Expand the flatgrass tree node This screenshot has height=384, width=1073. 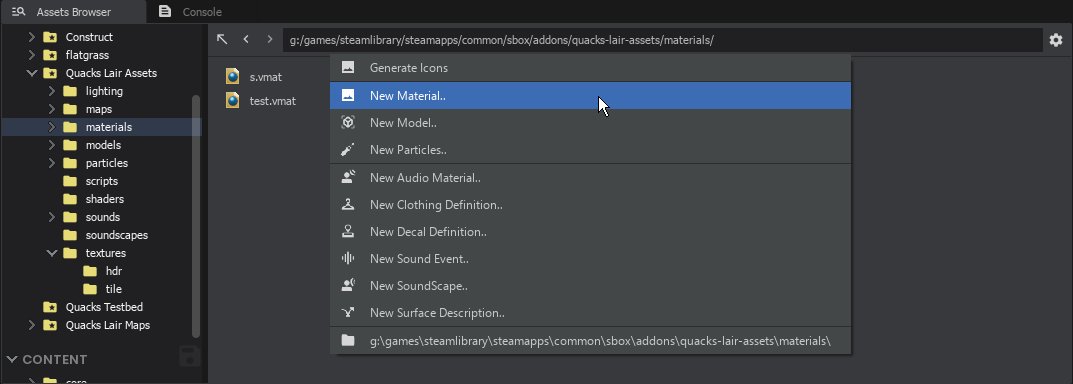pyautogui.click(x=31, y=55)
